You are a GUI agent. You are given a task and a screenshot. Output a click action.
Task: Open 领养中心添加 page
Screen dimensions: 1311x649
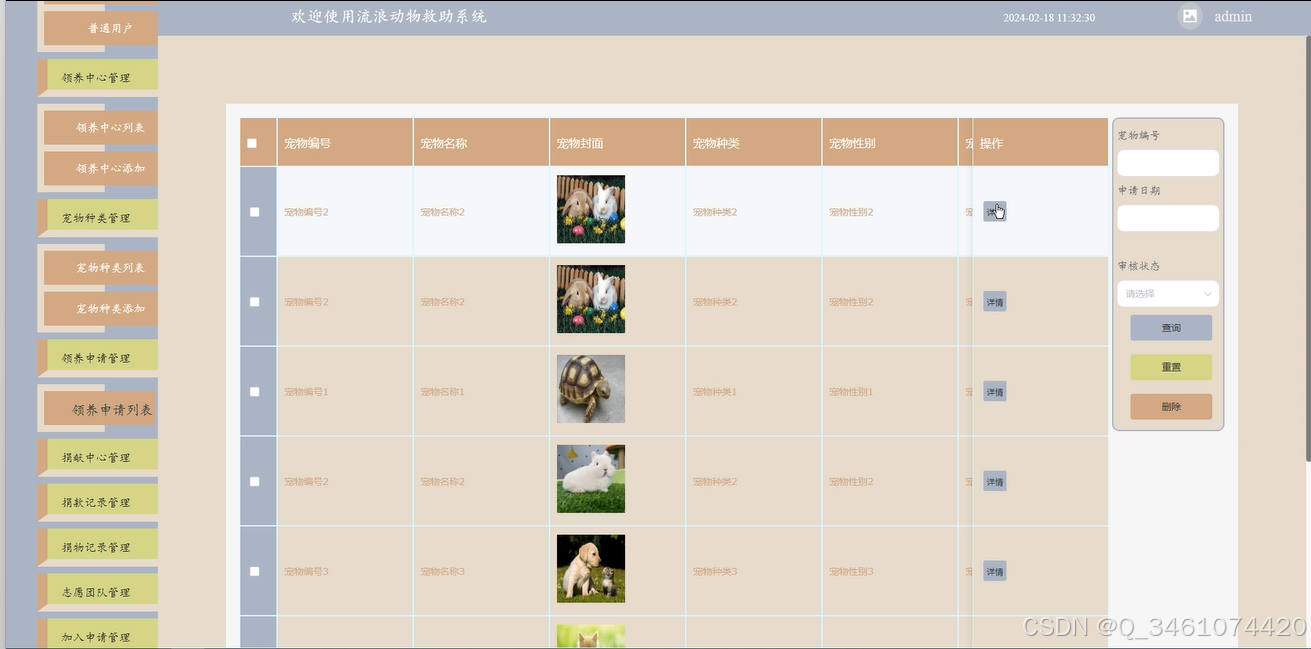[101, 168]
